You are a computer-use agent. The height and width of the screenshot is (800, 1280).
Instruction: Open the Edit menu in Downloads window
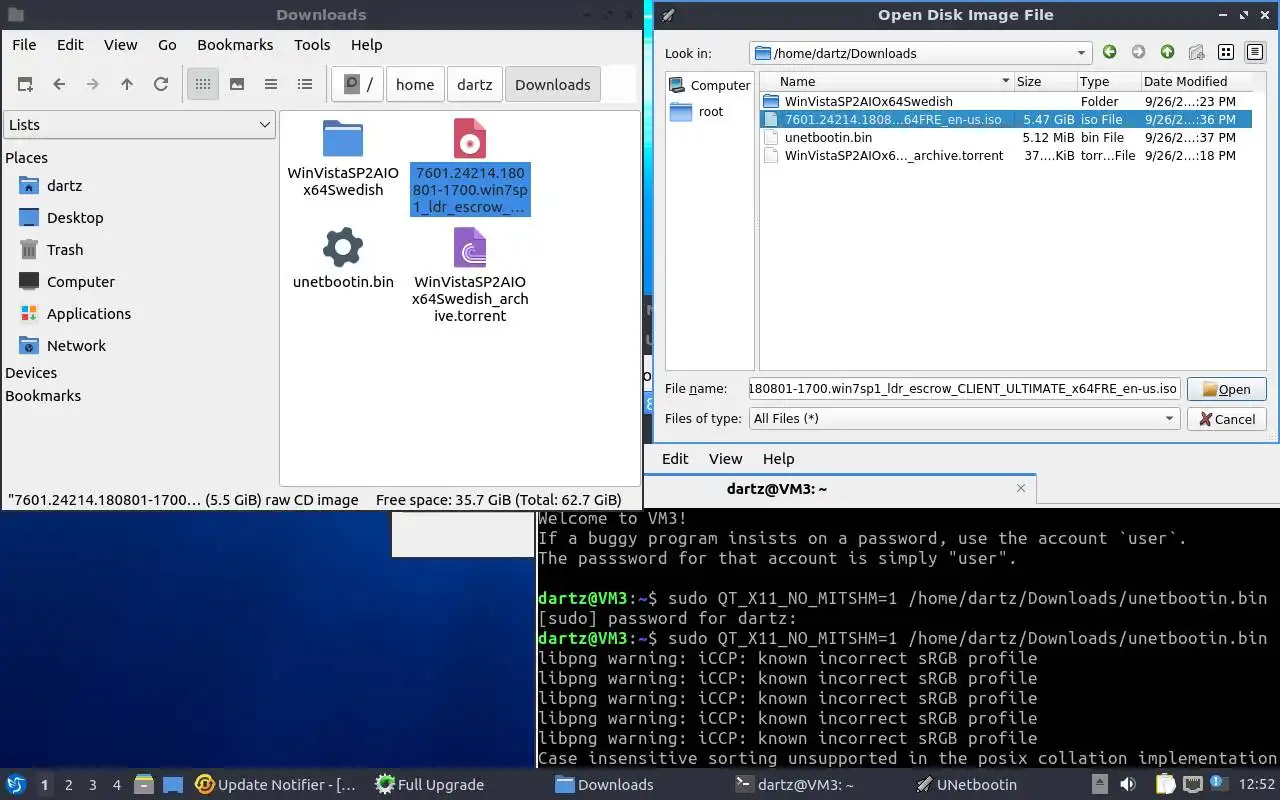pos(70,45)
